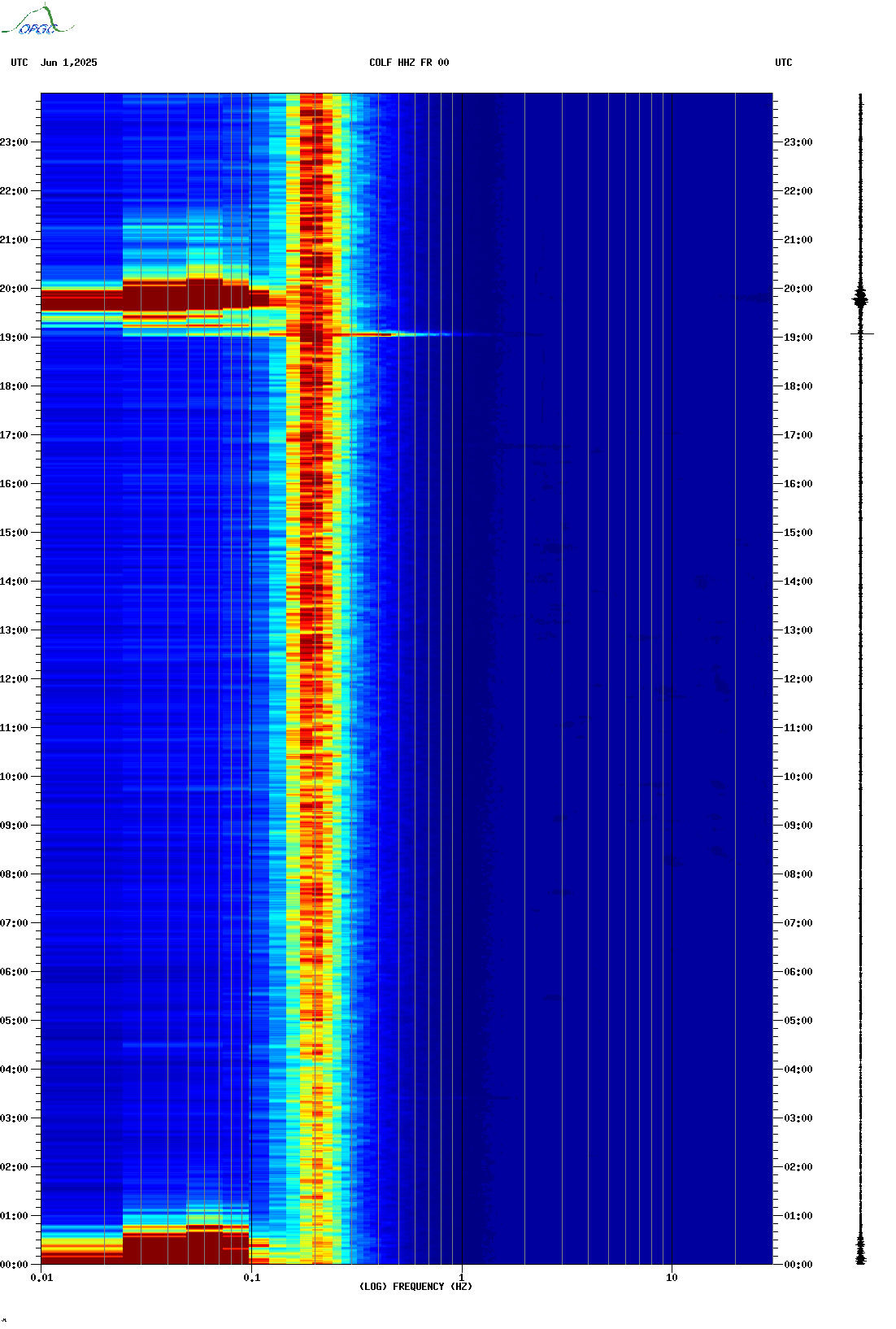Select the 'Jun 1,2025' date label
Viewport: 896px width, 1329px height.
[69, 63]
